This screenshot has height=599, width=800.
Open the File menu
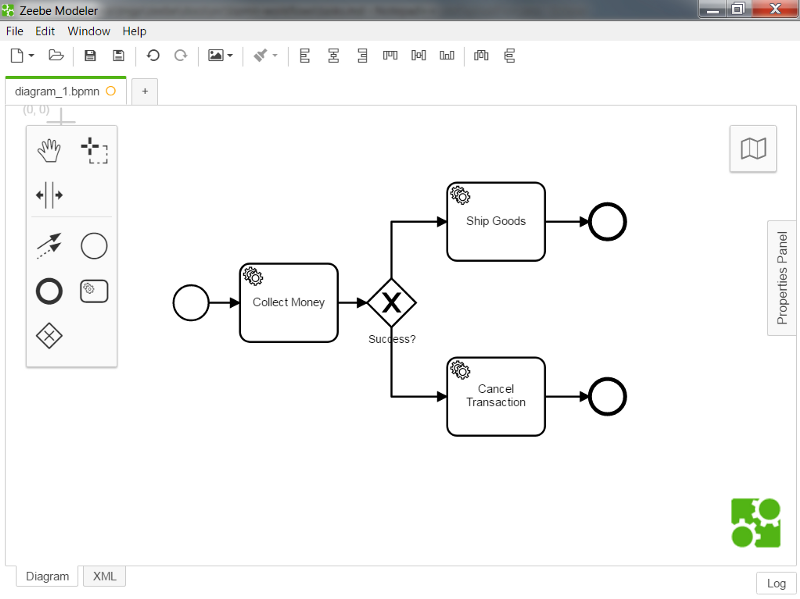tap(15, 31)
